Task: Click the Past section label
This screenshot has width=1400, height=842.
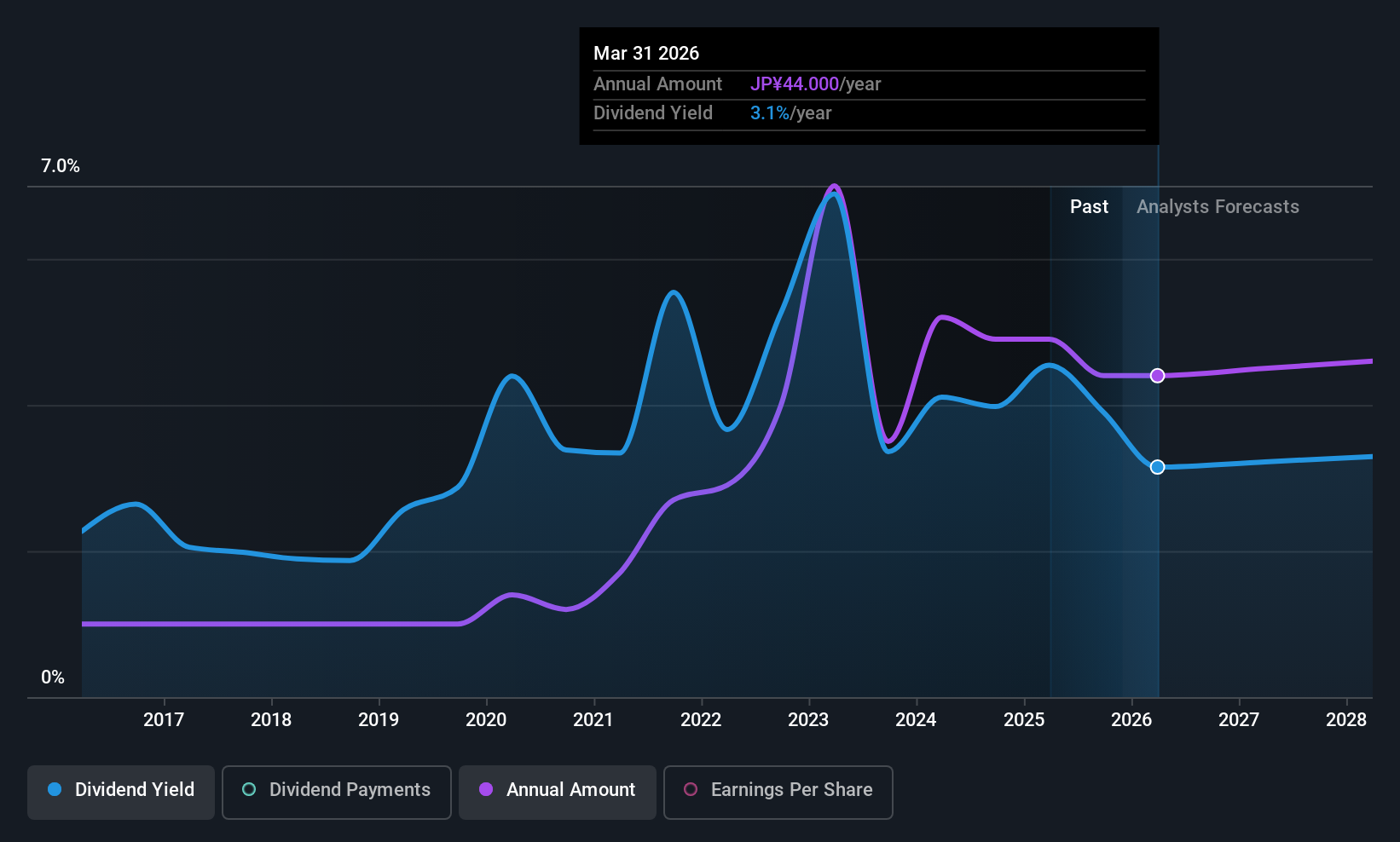Action: (x=1089, y=207)
